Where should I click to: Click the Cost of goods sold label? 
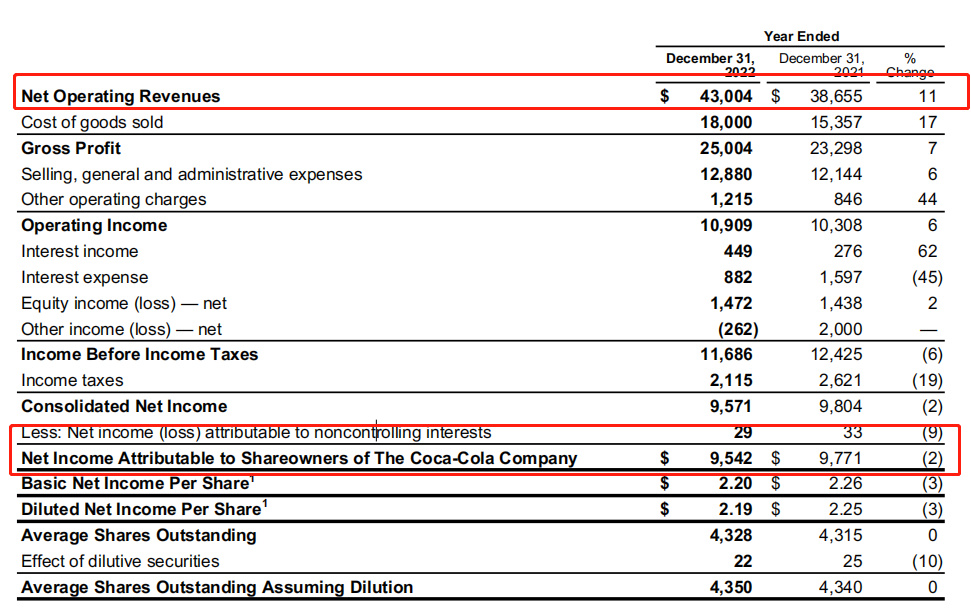click(92, 123)
